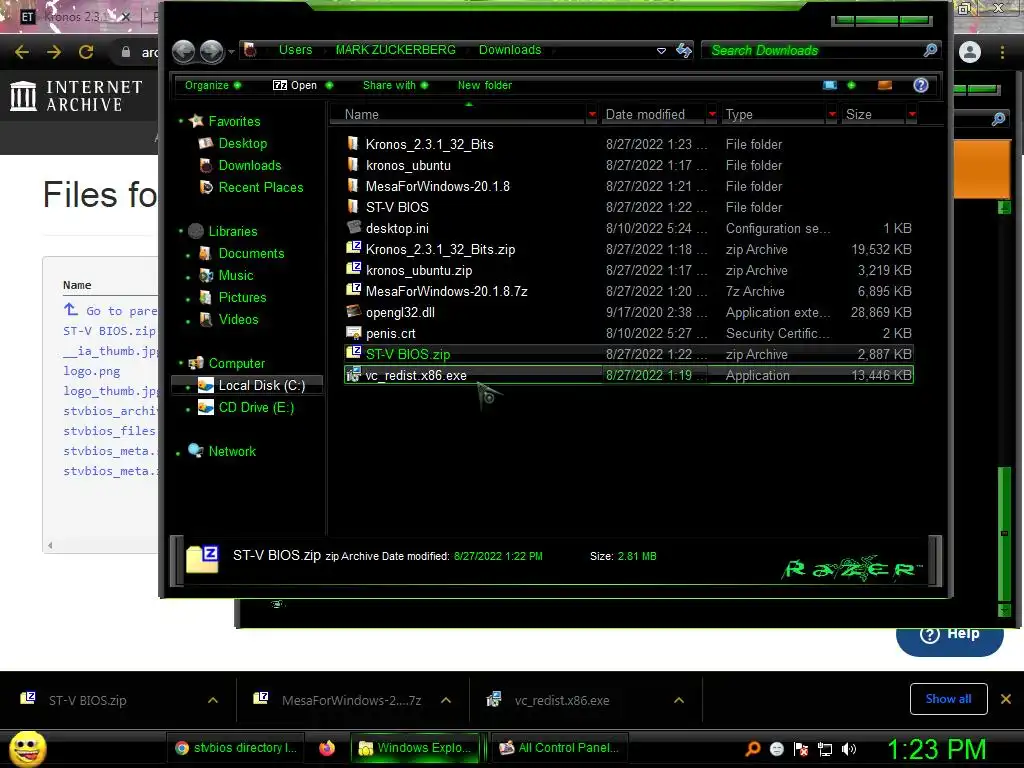
Task: Reload the Internet Archive page
Action: (x=86, y=52)
